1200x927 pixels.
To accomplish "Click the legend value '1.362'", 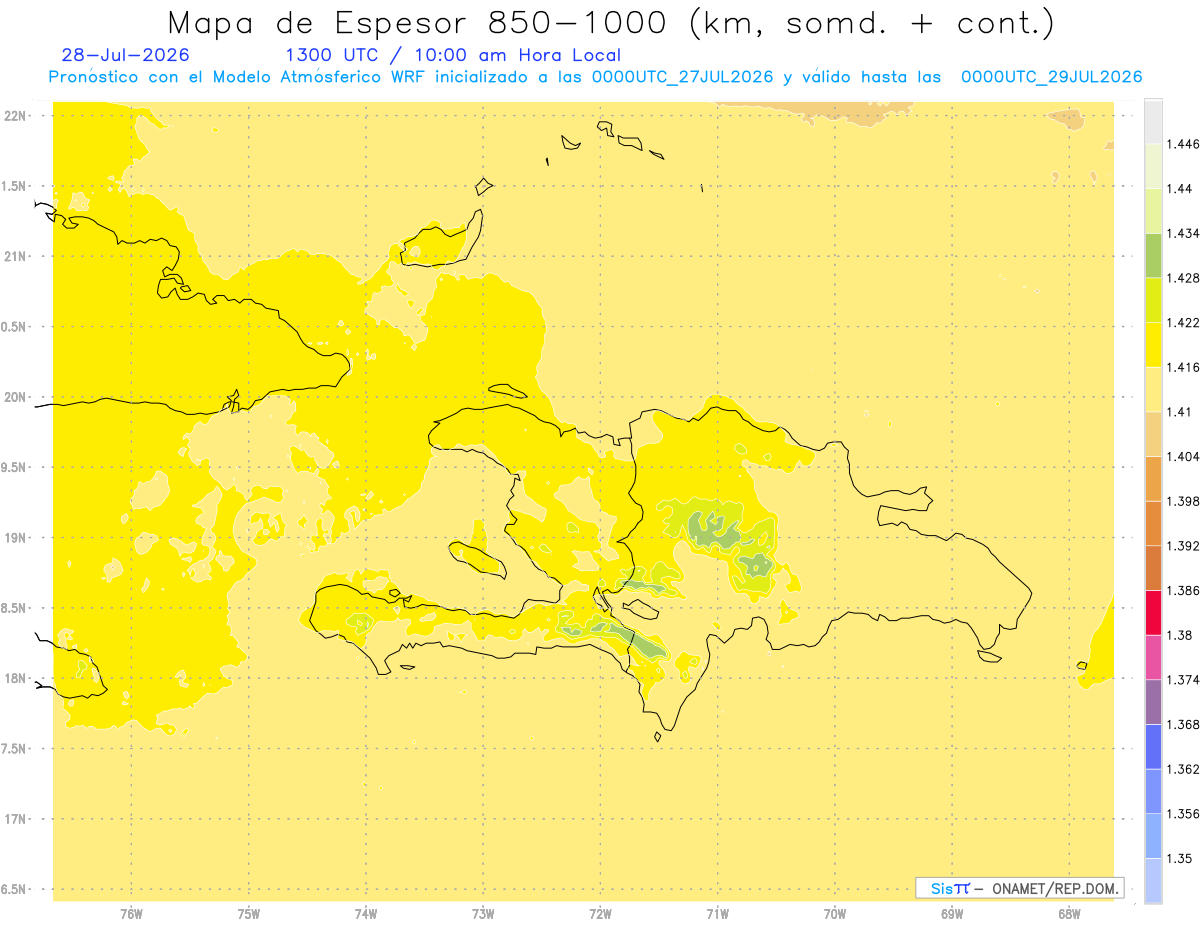I will point(1183,769).
